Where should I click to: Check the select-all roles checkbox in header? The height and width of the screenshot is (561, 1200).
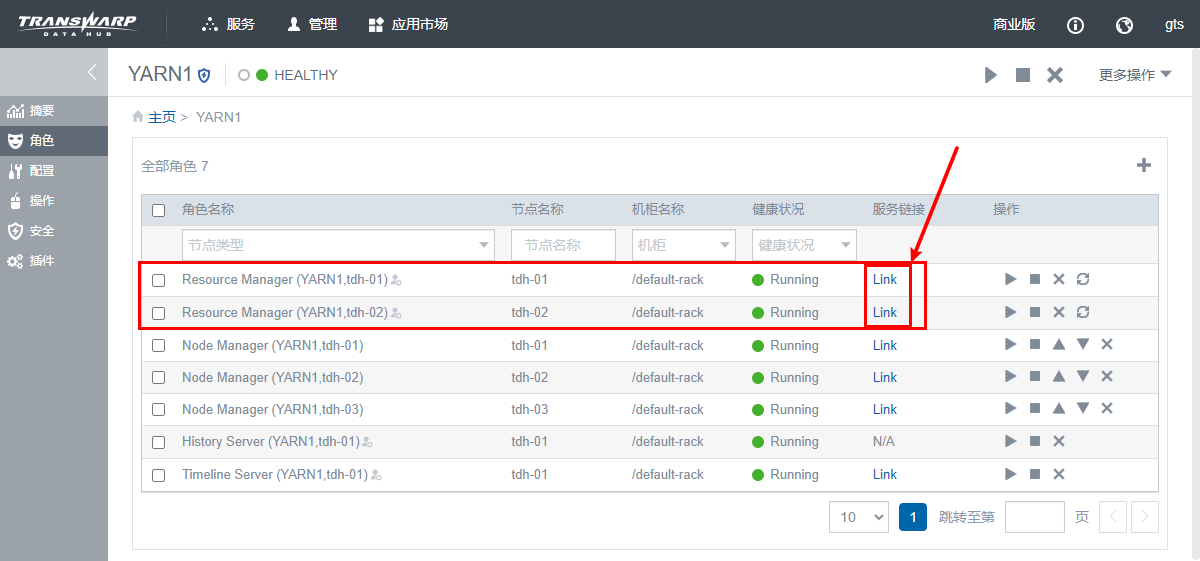pyautogui.click(x=158, y=210)
